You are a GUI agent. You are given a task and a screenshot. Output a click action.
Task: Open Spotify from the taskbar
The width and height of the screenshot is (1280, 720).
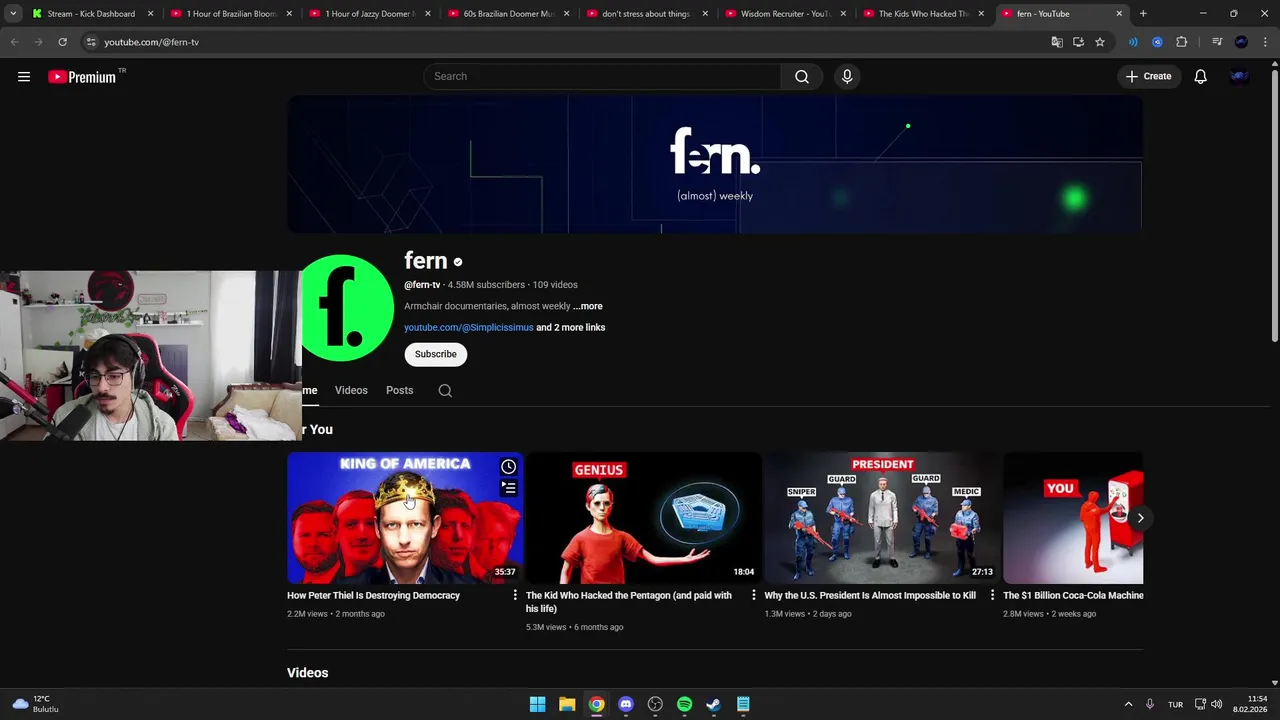click(684, 704)
